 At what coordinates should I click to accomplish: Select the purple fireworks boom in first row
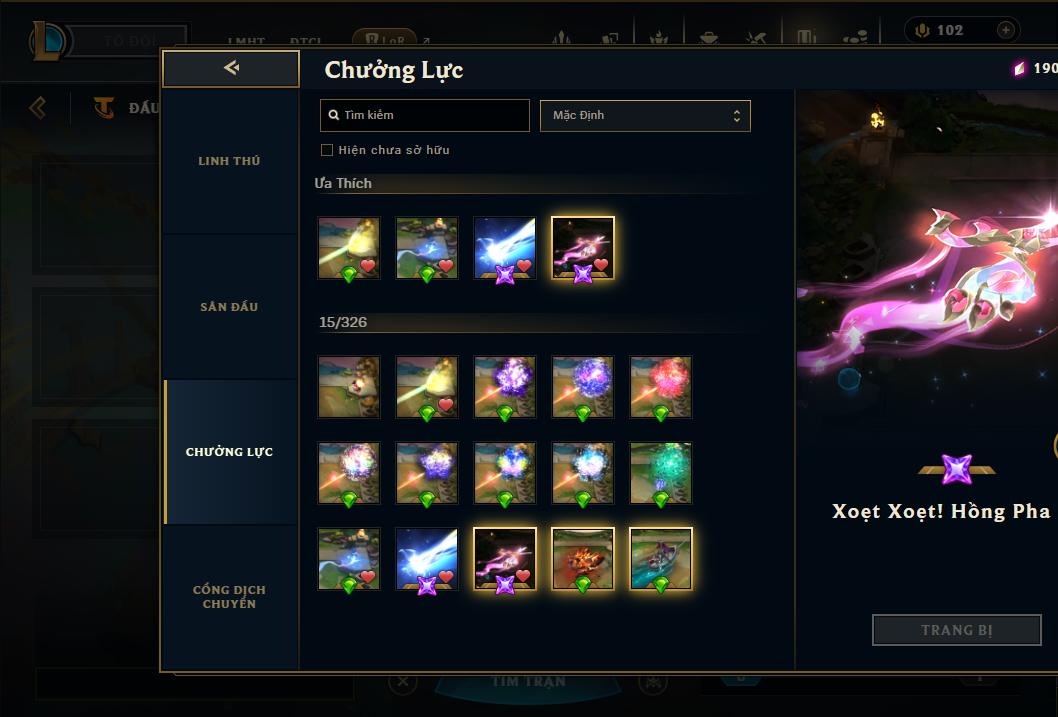pyautogui.click(x=505, y=387)
